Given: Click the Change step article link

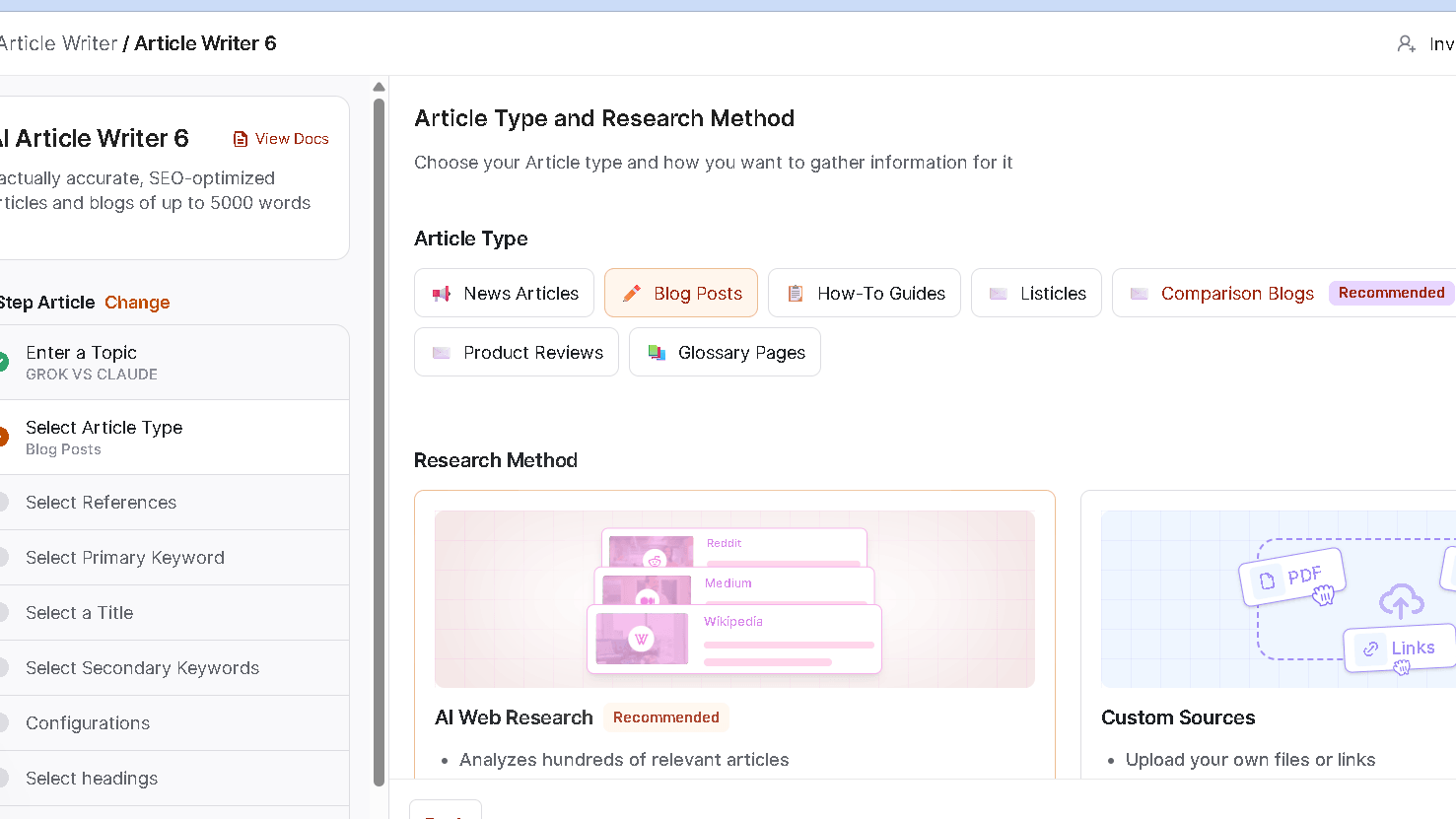Looking at the screenshot, I should 137,303.
